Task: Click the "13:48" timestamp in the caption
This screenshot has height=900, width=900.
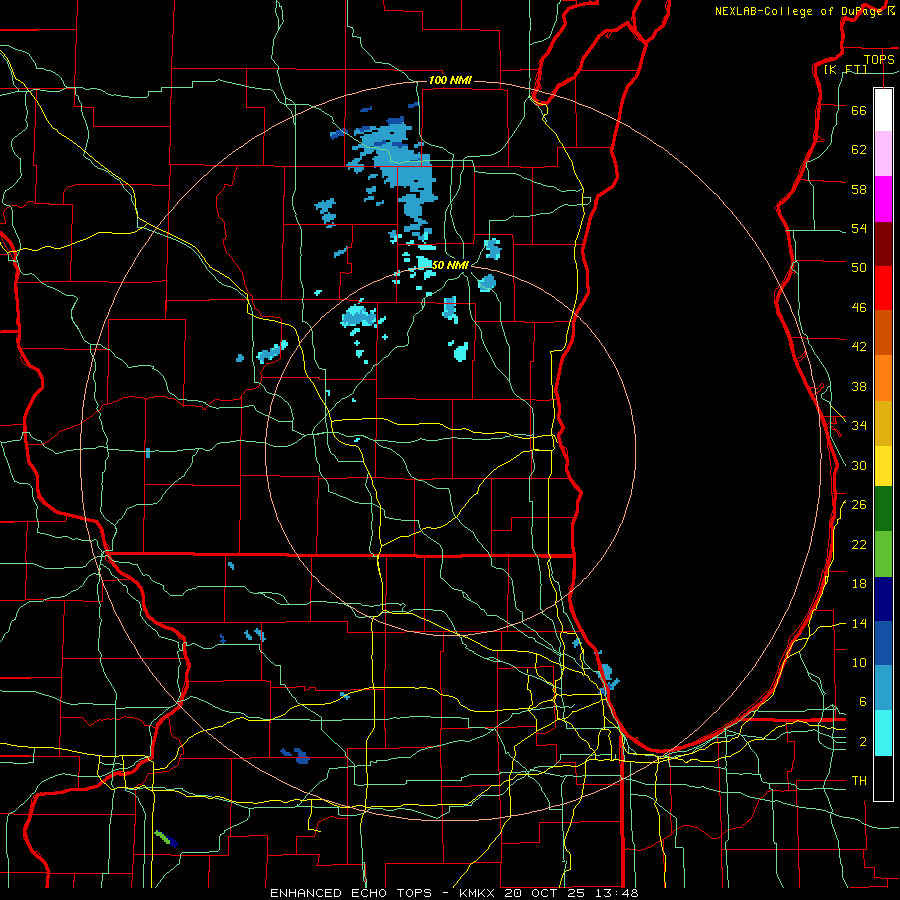Action: [617, 893]
